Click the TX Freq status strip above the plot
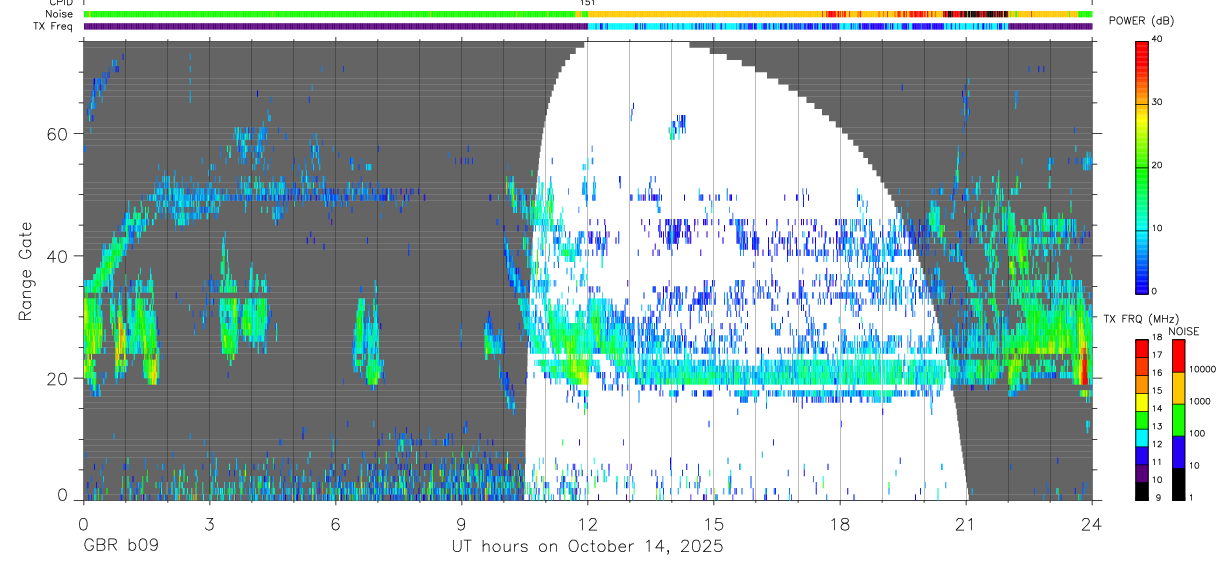The width and height of the screenshot is (1228, 567). tap(587, 26)
